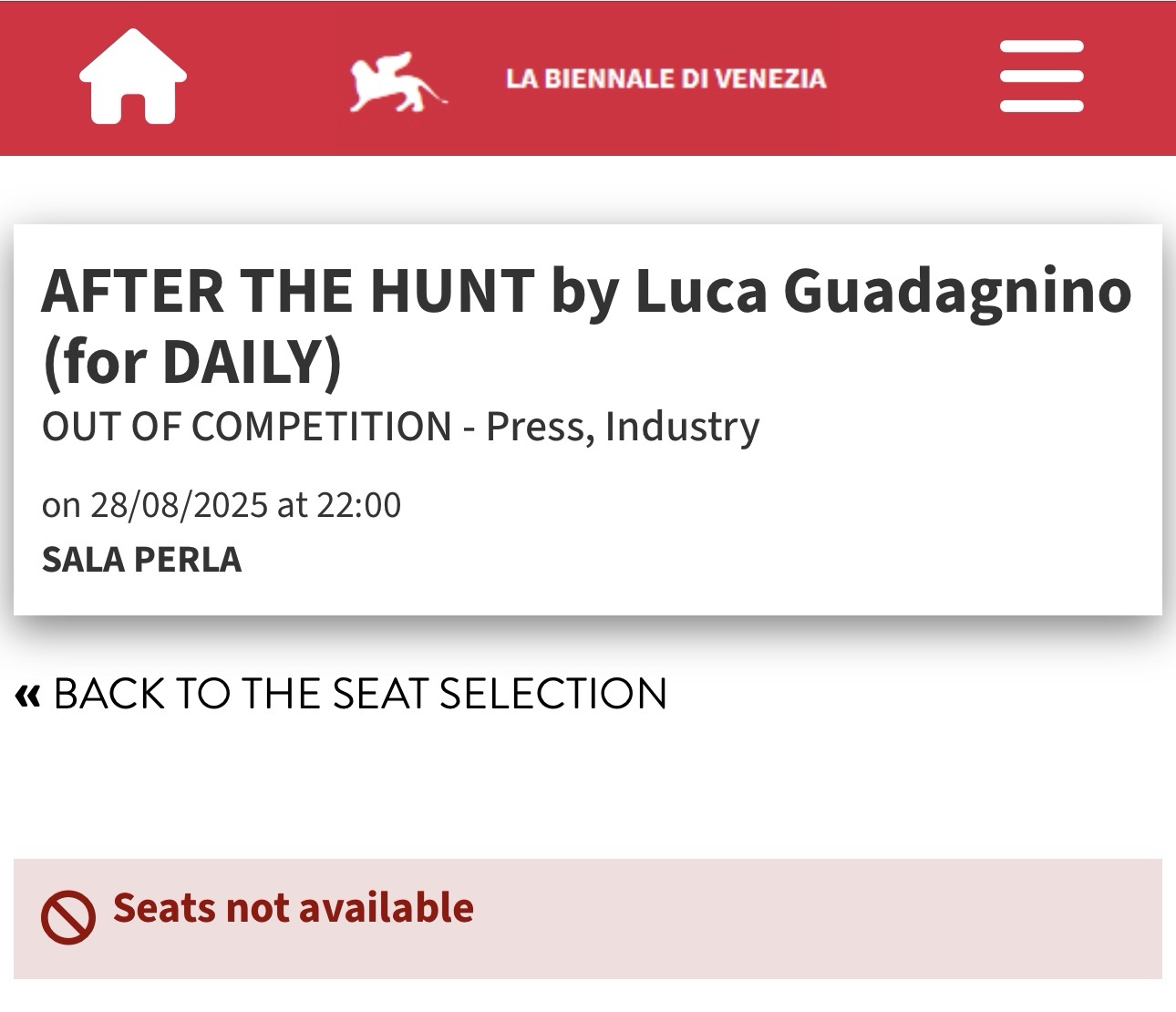This screenshot has width=1176, height=1012.
Task: Select the AFTER THE HUNT title text
Action: [x=288, y=292]
